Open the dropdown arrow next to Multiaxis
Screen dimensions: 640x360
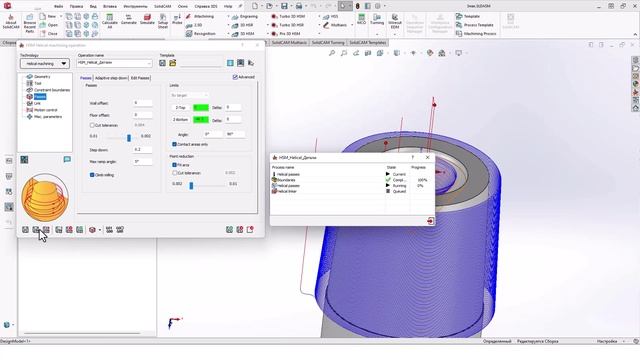[x=352, y=25]
